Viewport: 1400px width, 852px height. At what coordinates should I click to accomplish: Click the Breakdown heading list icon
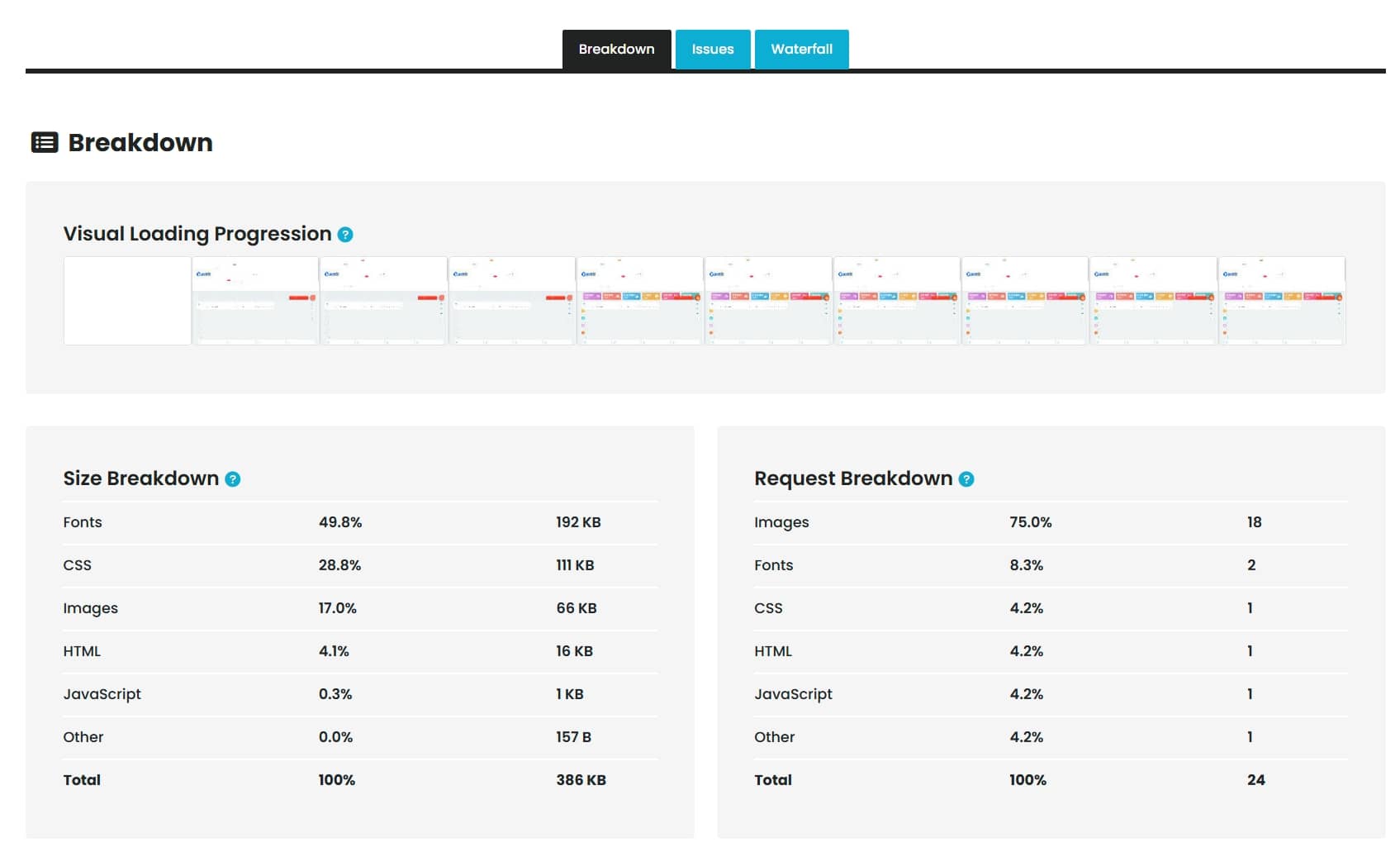[x=45, y=143]
